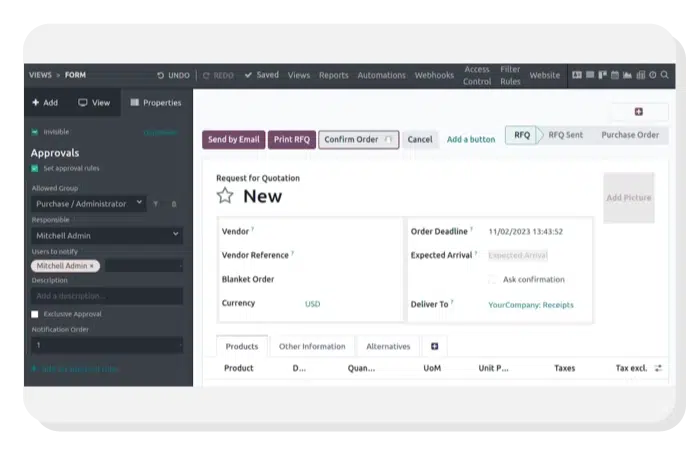Select the Other Information tab
700x450 pixels.
click(x=312, y=346)
